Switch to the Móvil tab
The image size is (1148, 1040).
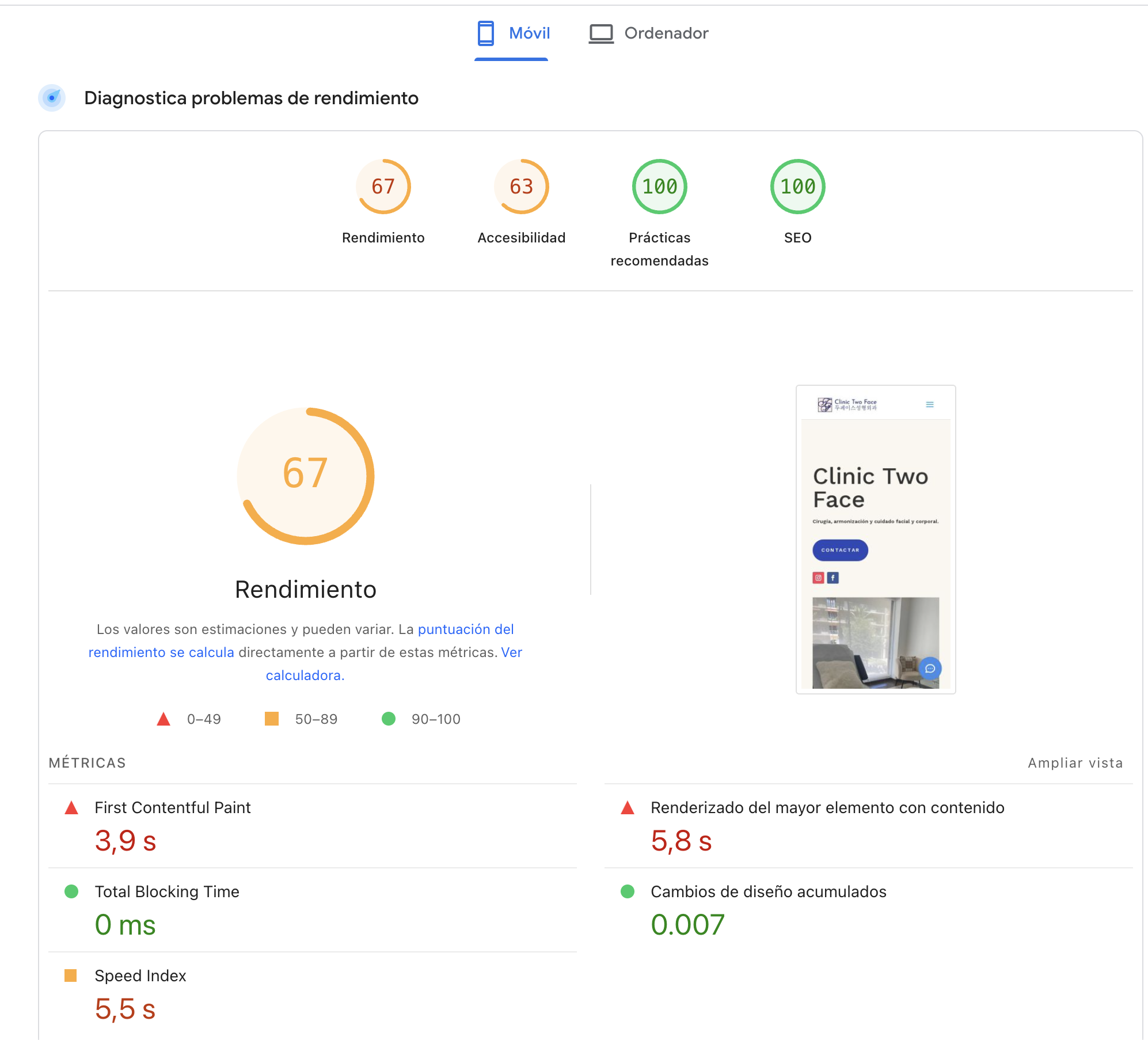tap(511, 33)
